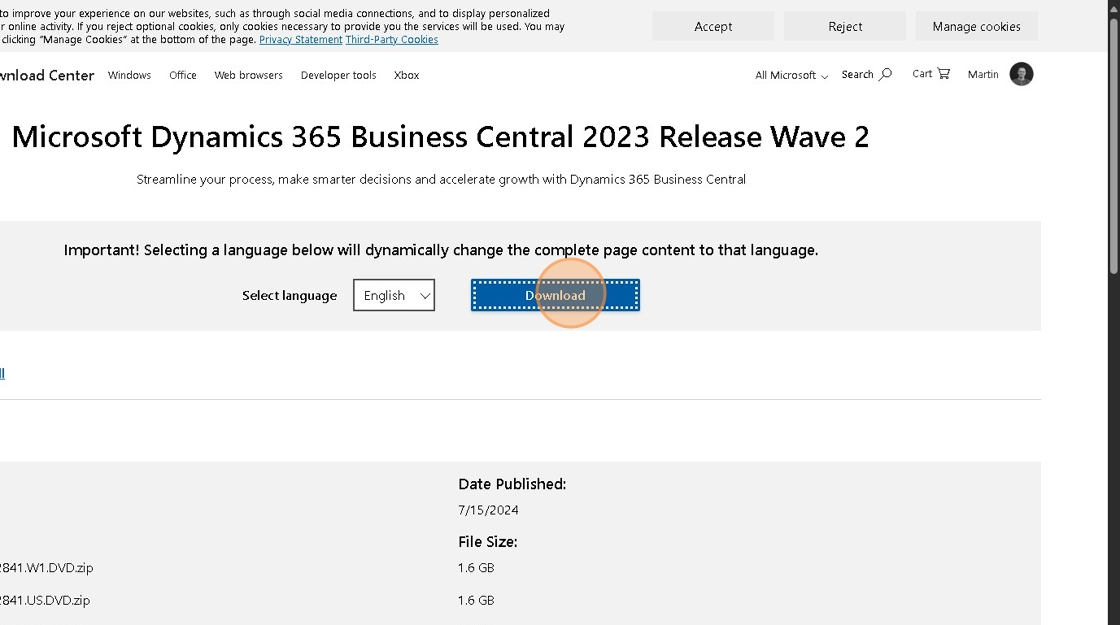This screenshot has height=625, width=1120.
Task: Open the Web browsers menu item
Action: (249, 75)
